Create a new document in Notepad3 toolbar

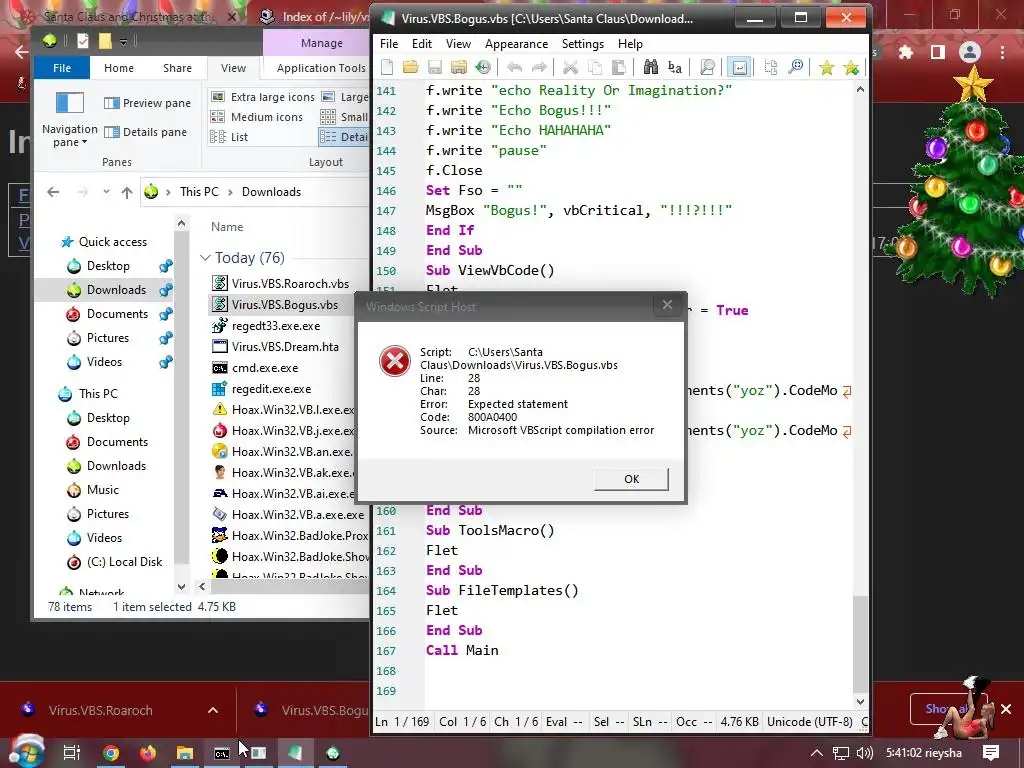pyautogui.click(x=387, y=67)
